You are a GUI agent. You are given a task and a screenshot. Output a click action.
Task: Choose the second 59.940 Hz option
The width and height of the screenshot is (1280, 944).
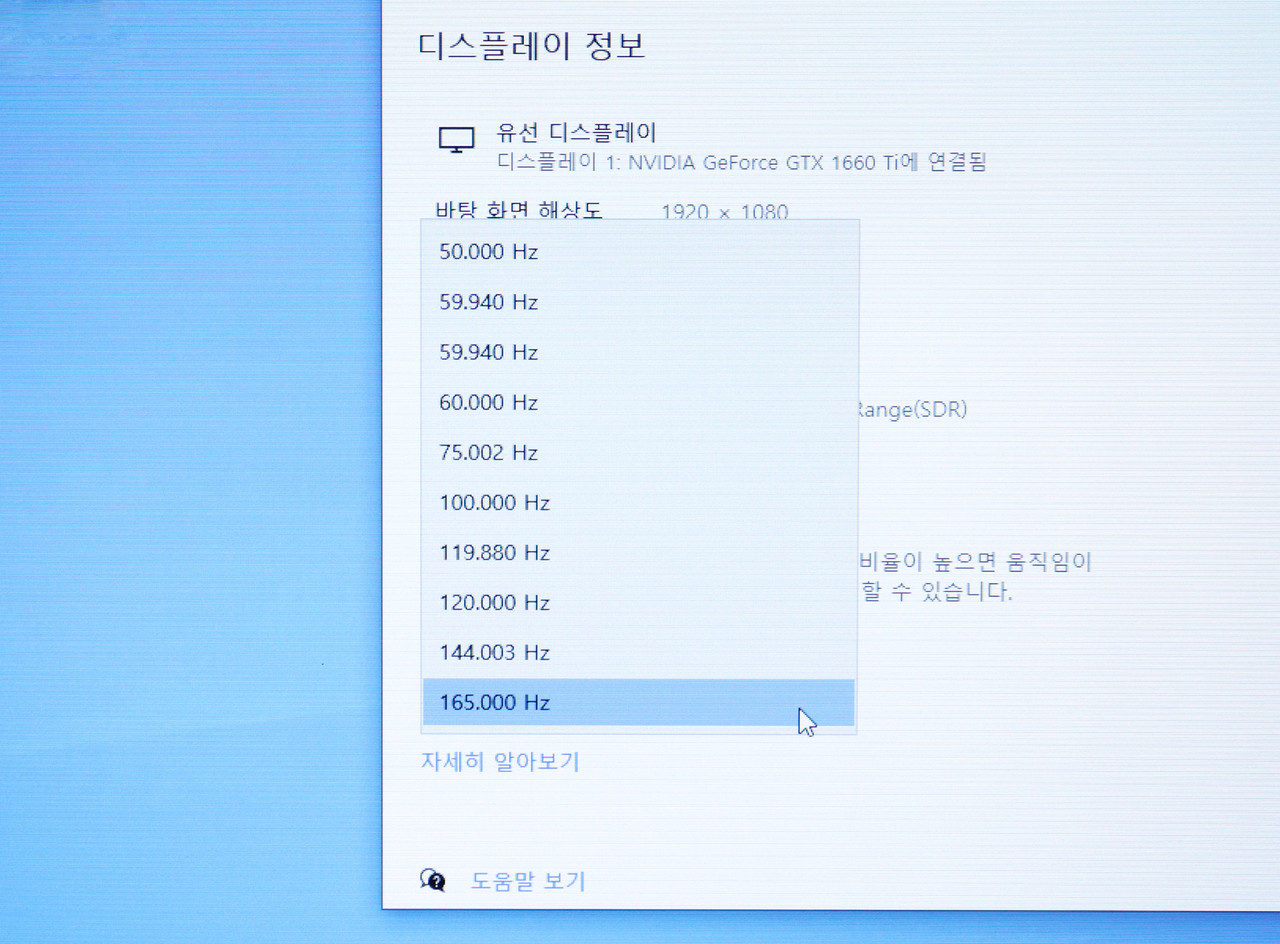pyautogui.click(x=489, y=352)
